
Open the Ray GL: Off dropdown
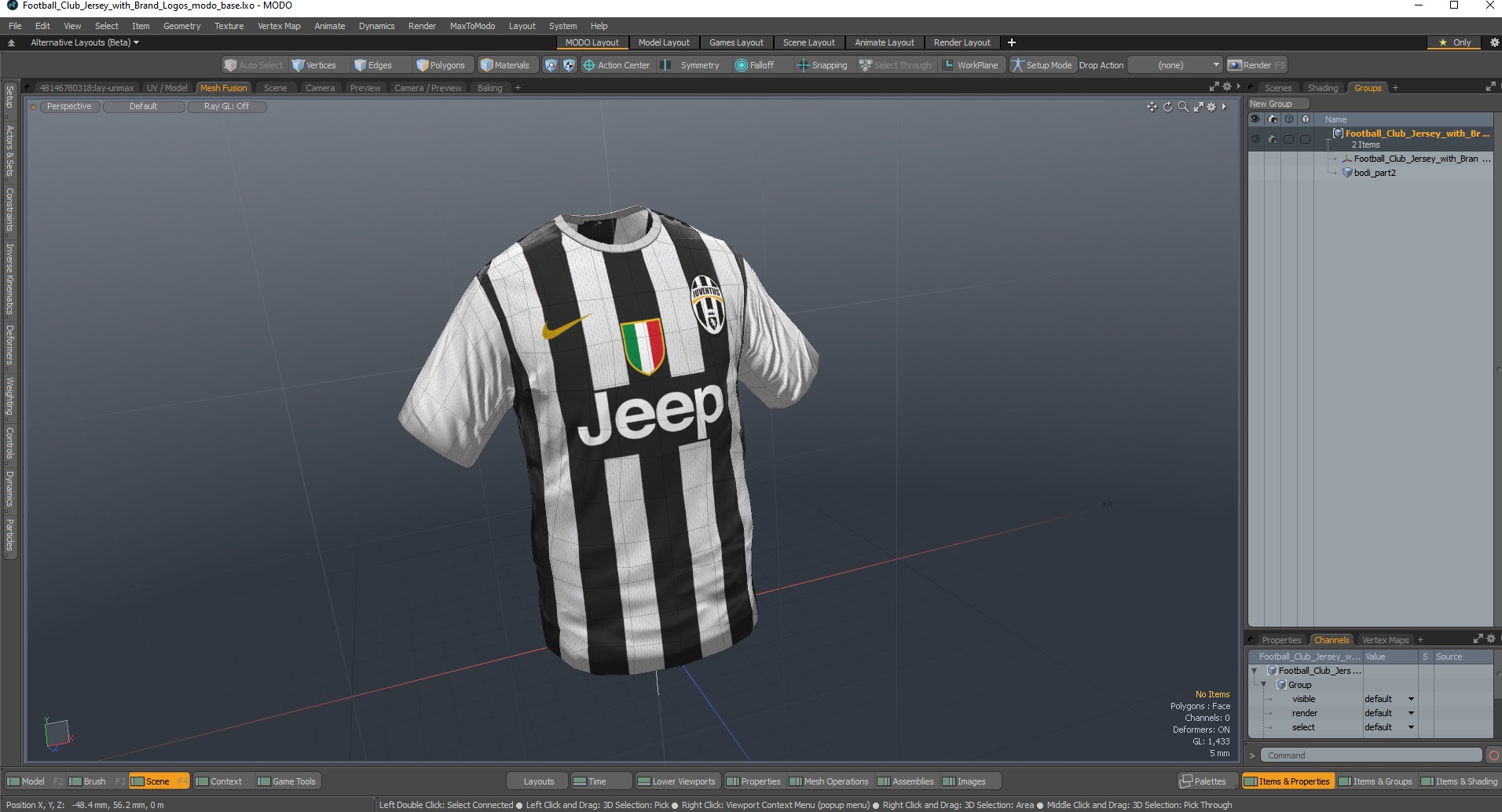227,107
